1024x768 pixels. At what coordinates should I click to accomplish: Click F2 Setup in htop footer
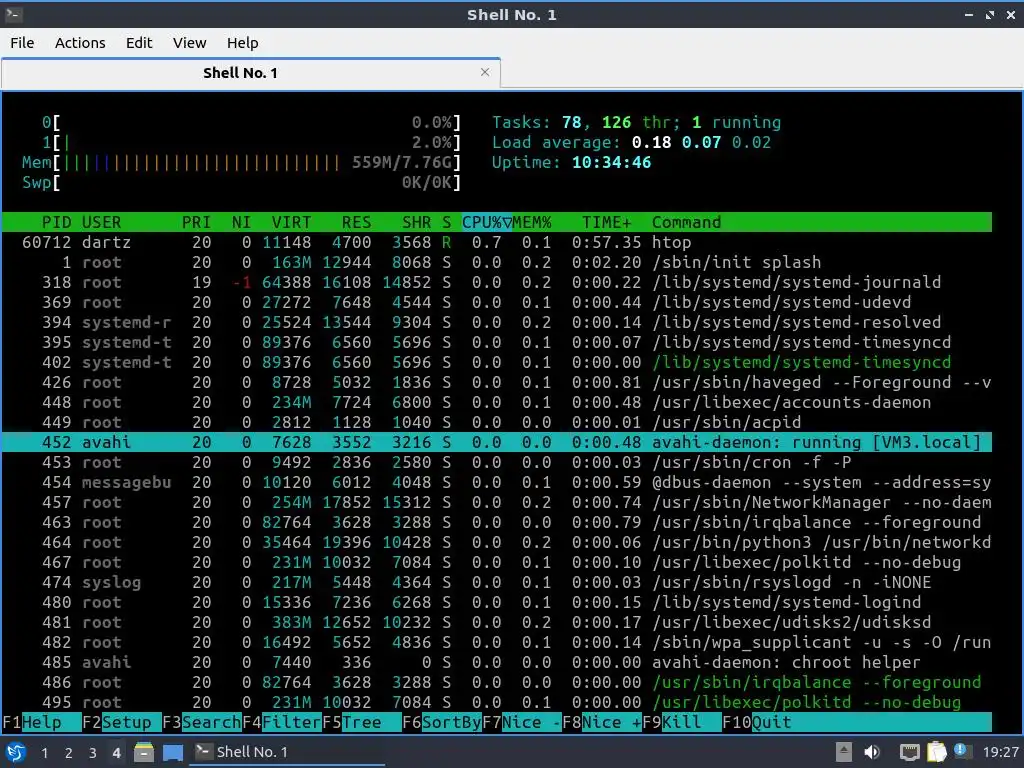pyautogui.click(x=122, y=722)
